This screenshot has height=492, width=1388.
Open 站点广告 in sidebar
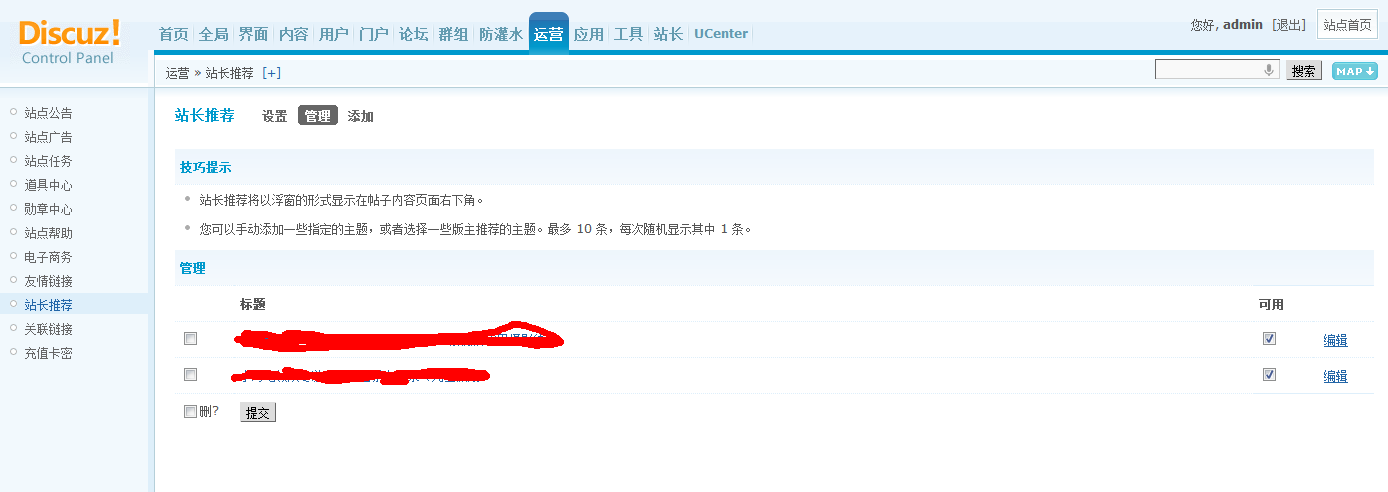click(x=48, y=137)
